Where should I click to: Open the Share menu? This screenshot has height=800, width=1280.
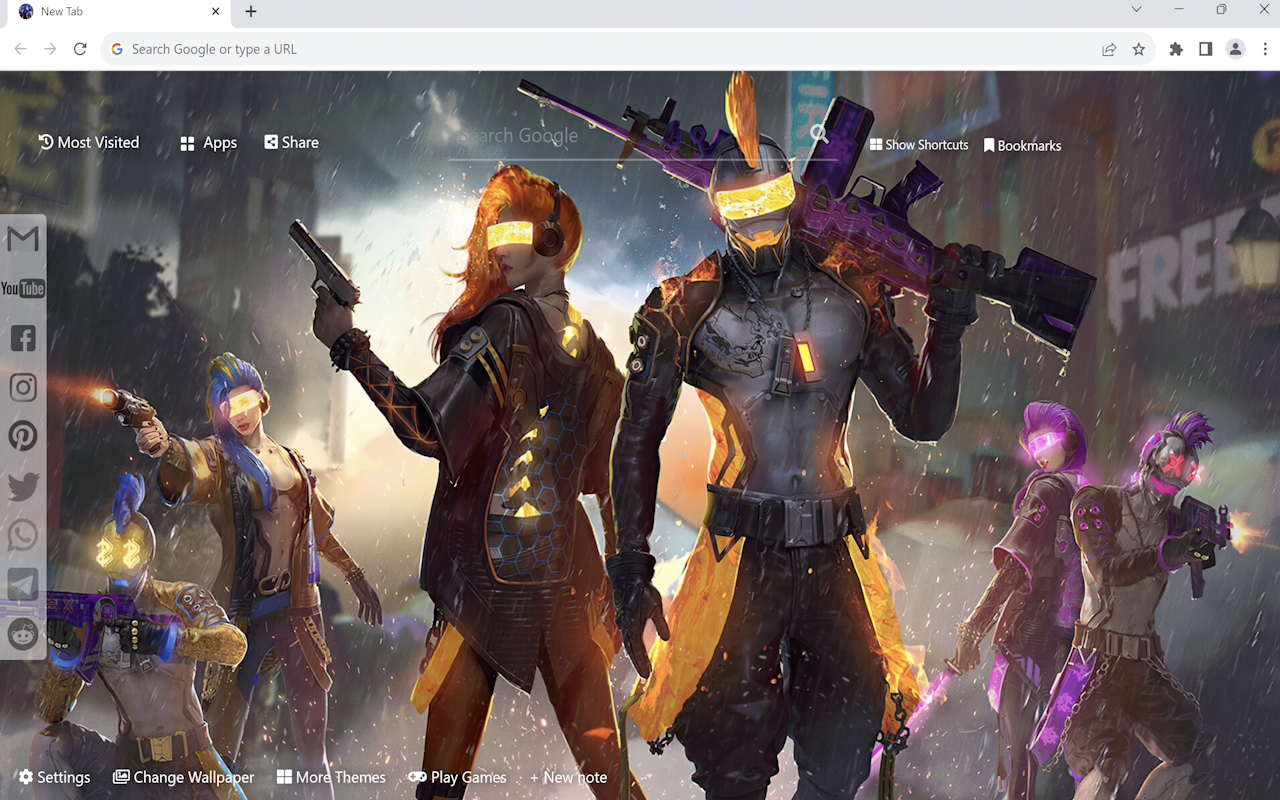pos(291,142)
